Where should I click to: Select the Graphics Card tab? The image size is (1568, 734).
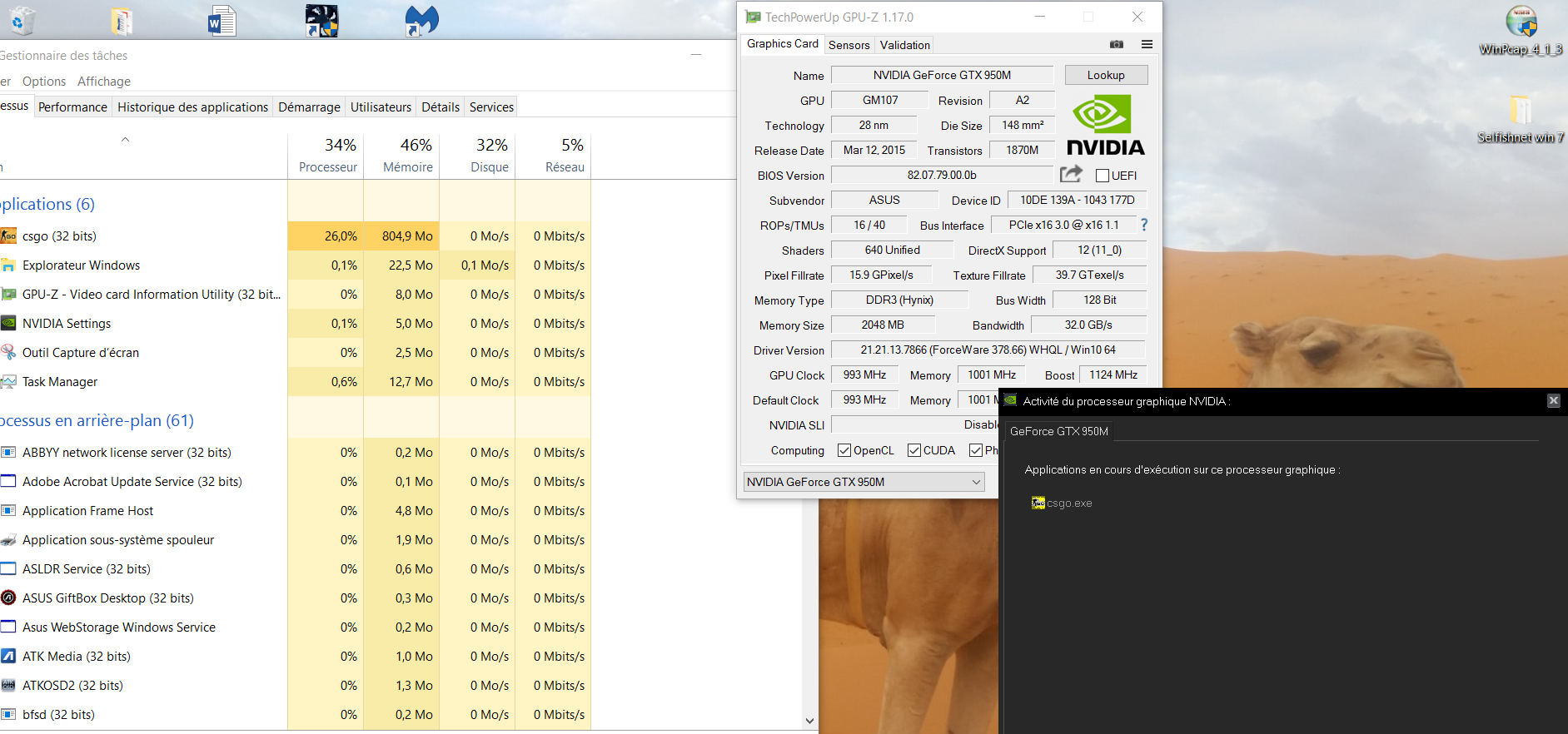(x=782, y=43)
